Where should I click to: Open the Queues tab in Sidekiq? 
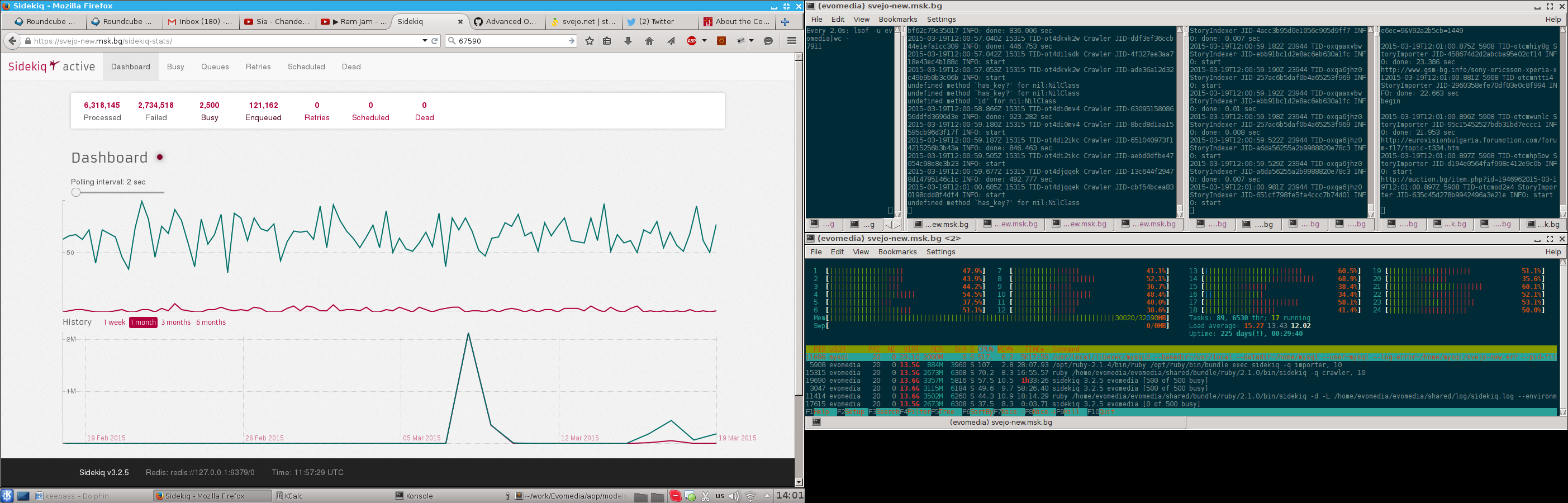(215, 67)
